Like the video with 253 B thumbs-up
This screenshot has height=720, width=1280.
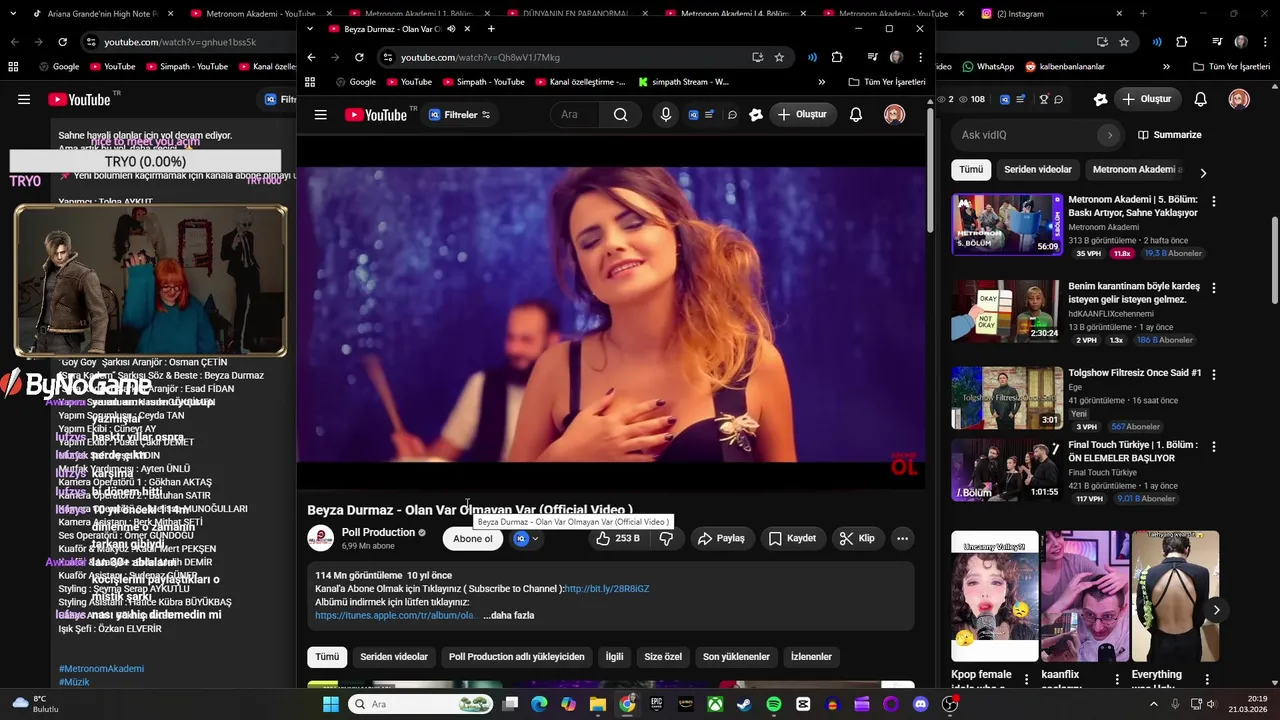click(x=618, y=538)
